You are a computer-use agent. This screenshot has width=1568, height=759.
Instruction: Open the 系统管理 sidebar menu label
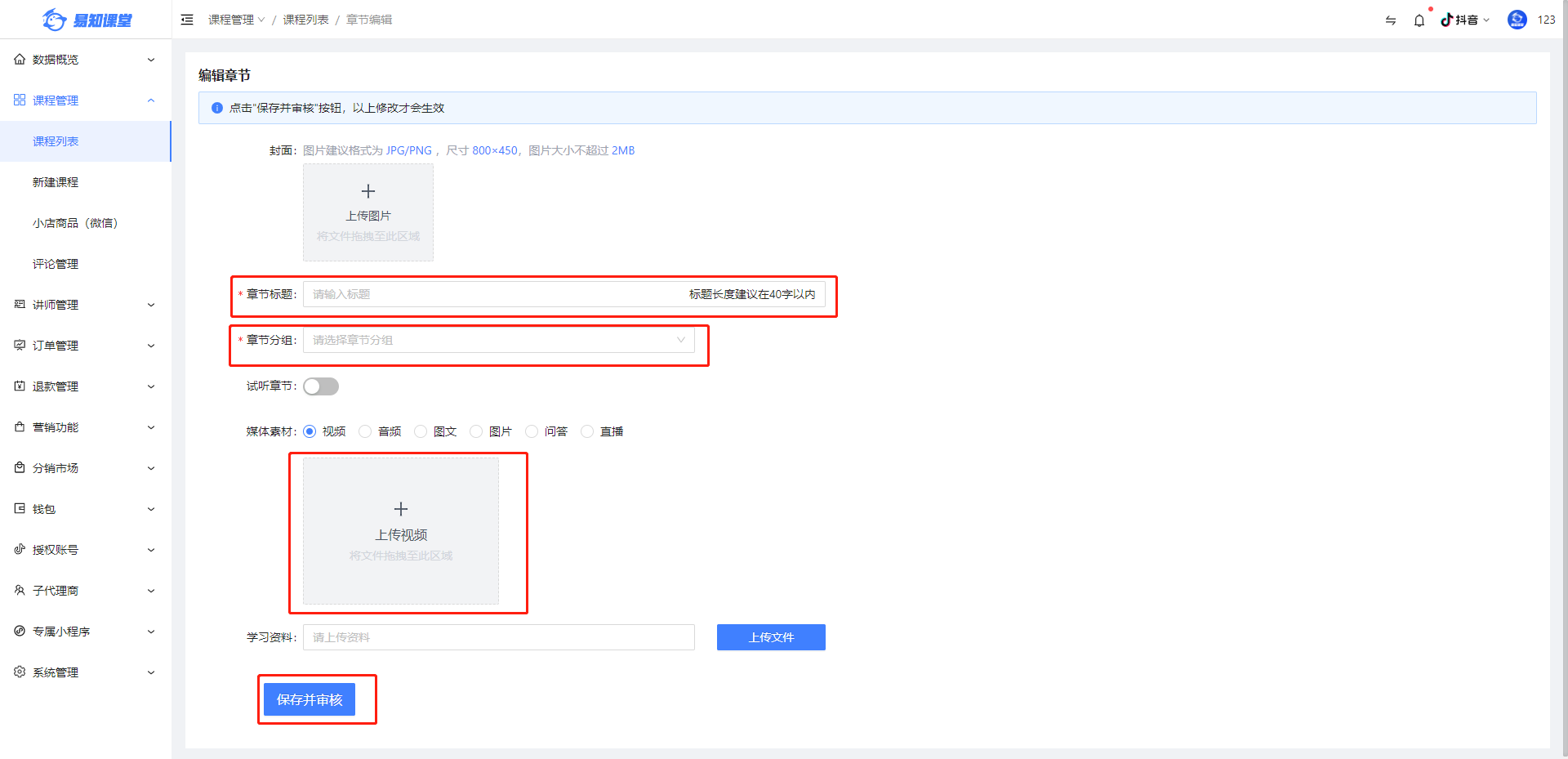56,672
